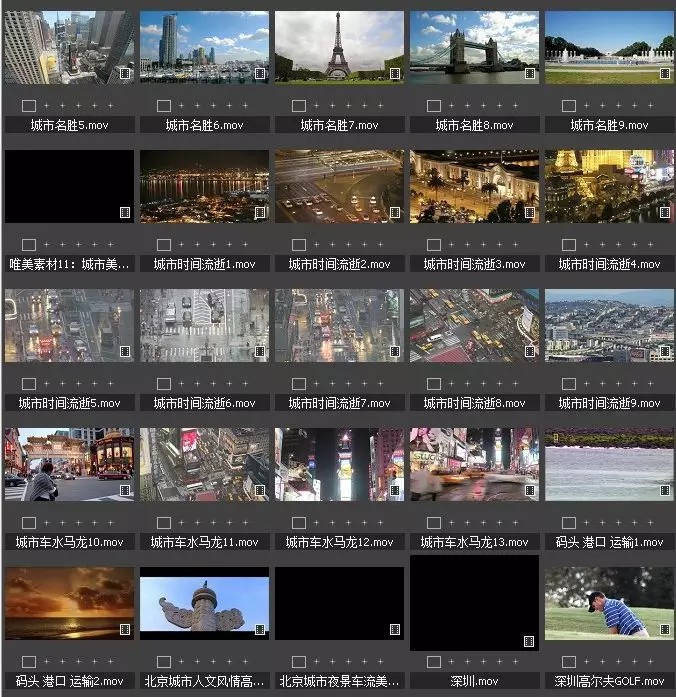This screenshot has height=697, width=676.
Task: Click filename label 城市车水马龙13.mov
Action: 474,542
